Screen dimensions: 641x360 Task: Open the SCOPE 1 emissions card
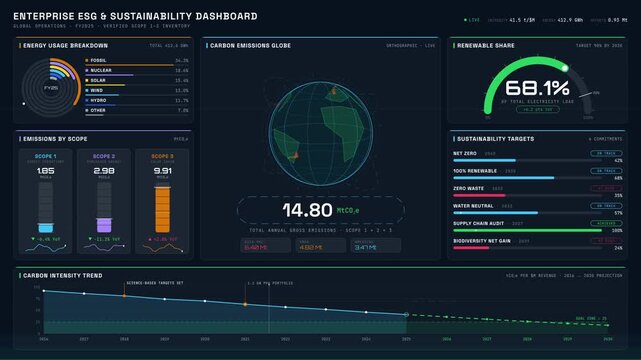pos(45,201)
